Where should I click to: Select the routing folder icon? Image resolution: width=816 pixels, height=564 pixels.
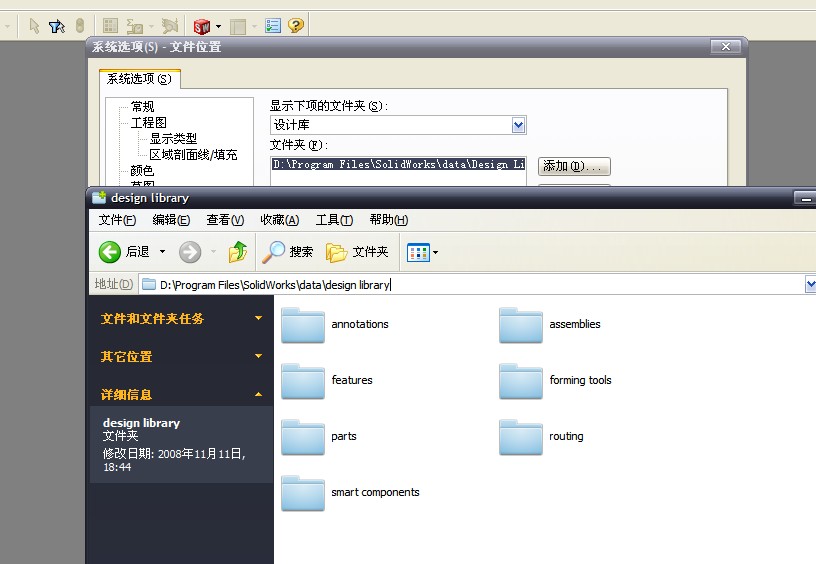[x=521, y=438]
